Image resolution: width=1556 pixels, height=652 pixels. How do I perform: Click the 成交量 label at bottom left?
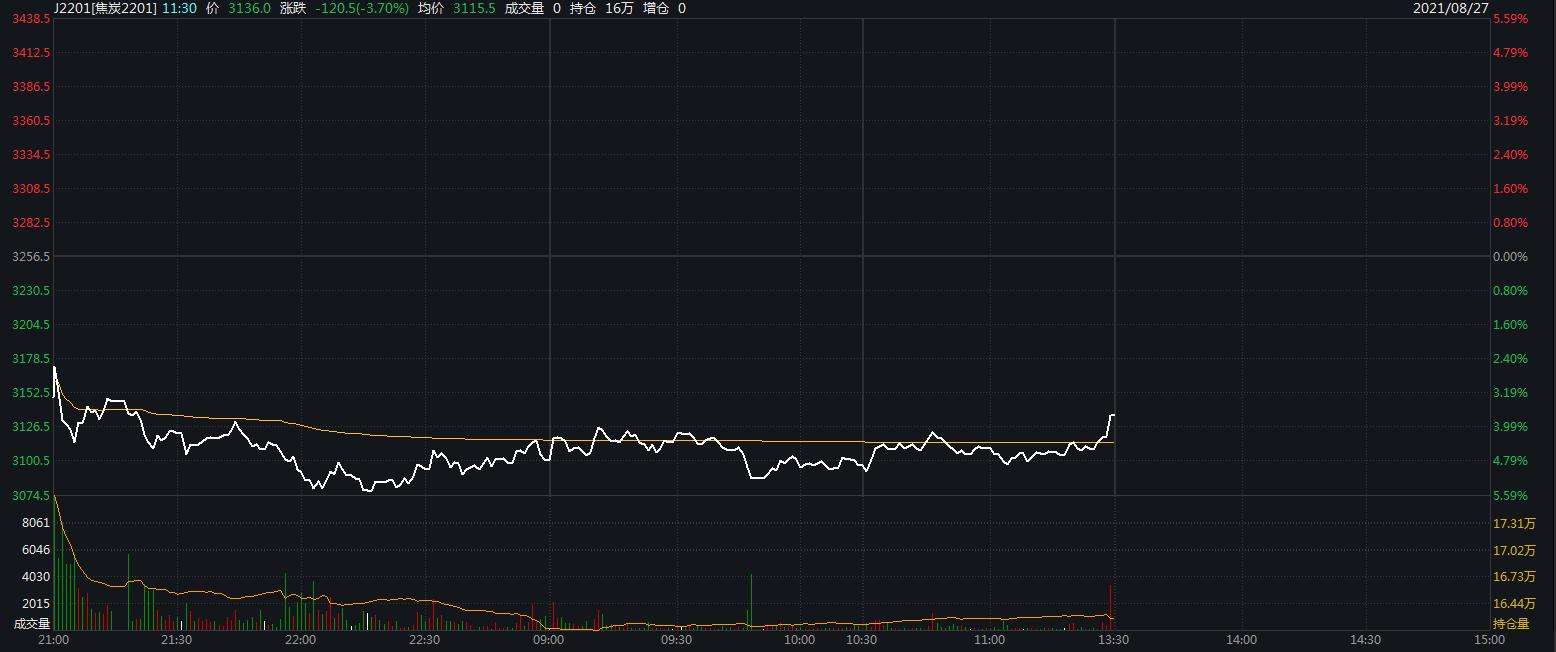tap(31, 624)
